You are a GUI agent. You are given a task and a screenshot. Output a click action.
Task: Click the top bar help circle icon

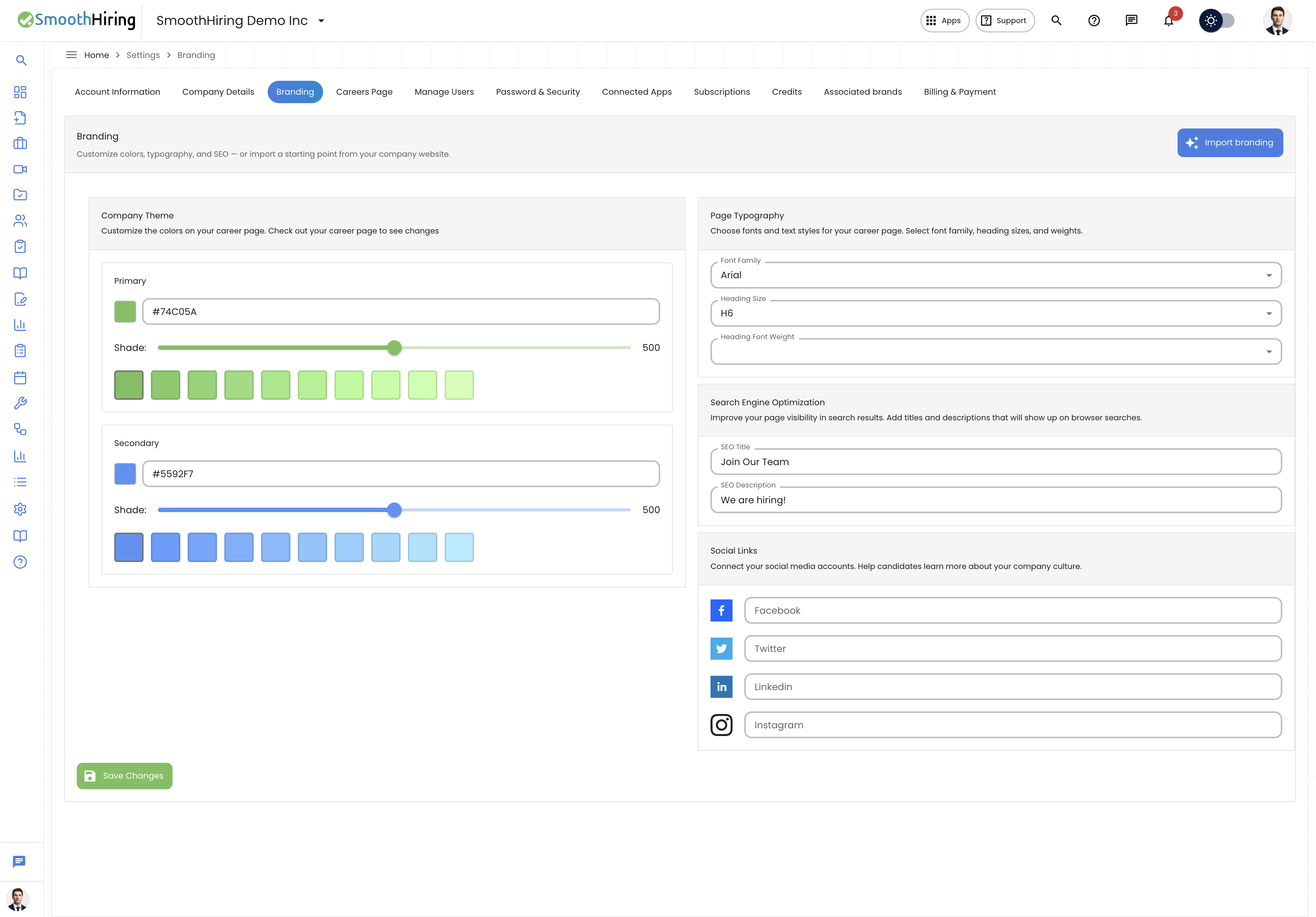1094,21
